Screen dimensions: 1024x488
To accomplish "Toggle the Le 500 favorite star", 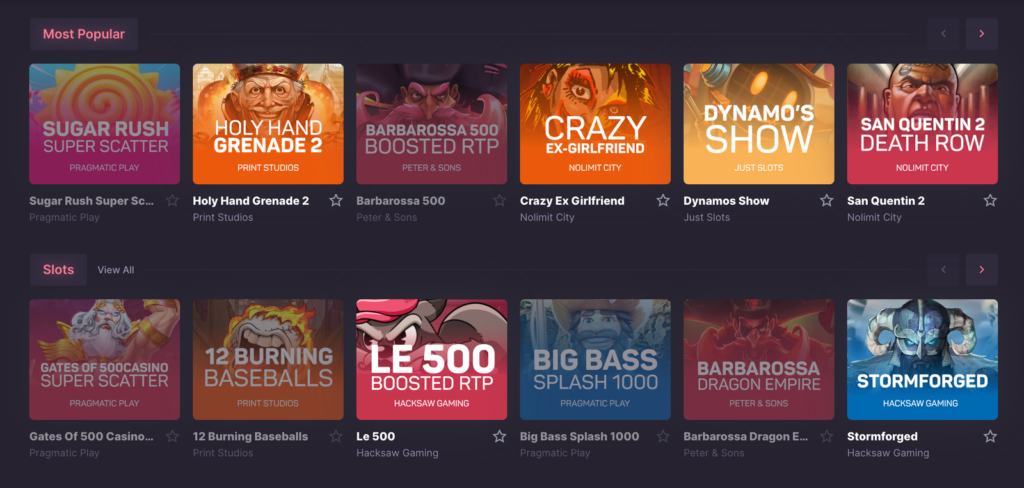I will [499, 437].
